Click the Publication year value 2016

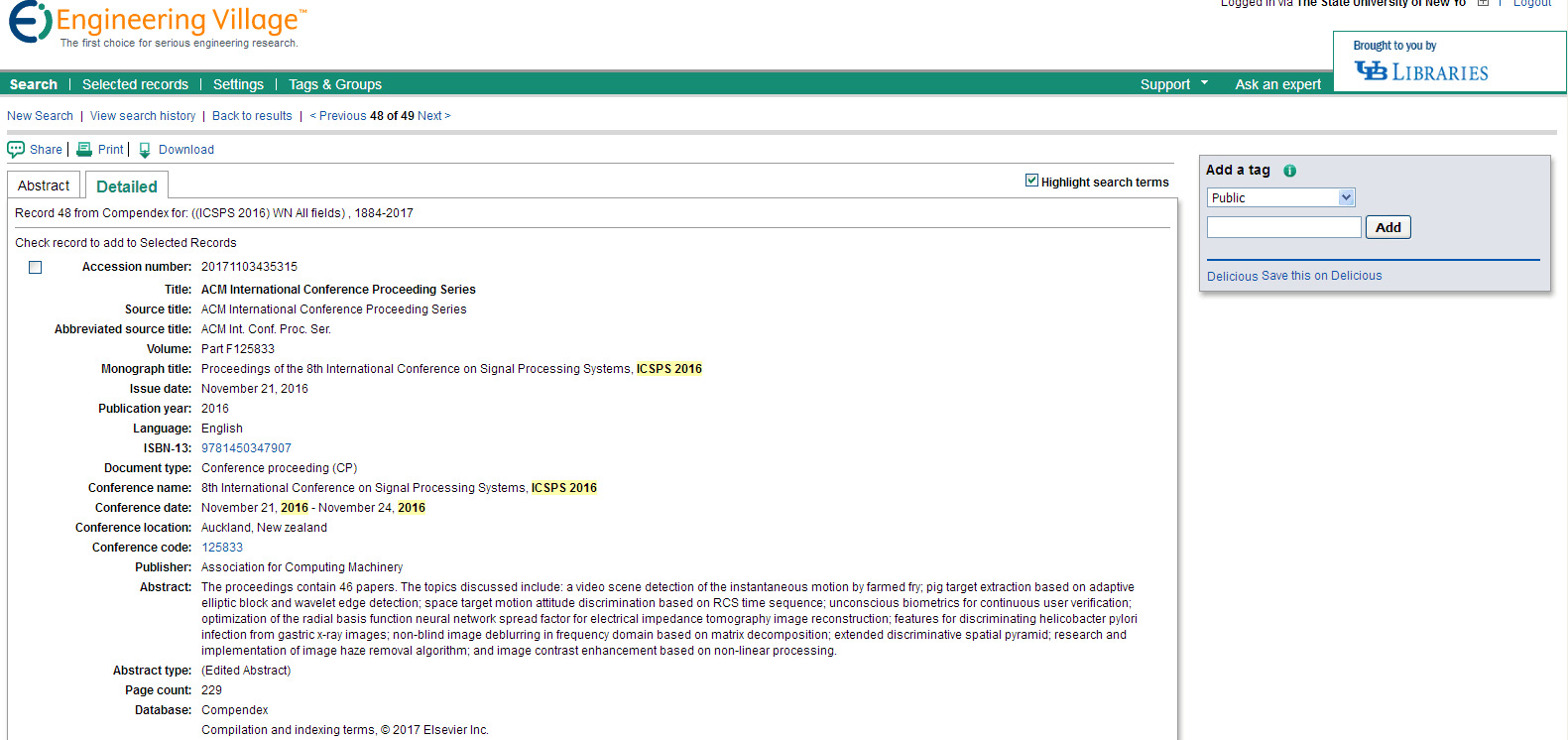[x=215, y=409]
